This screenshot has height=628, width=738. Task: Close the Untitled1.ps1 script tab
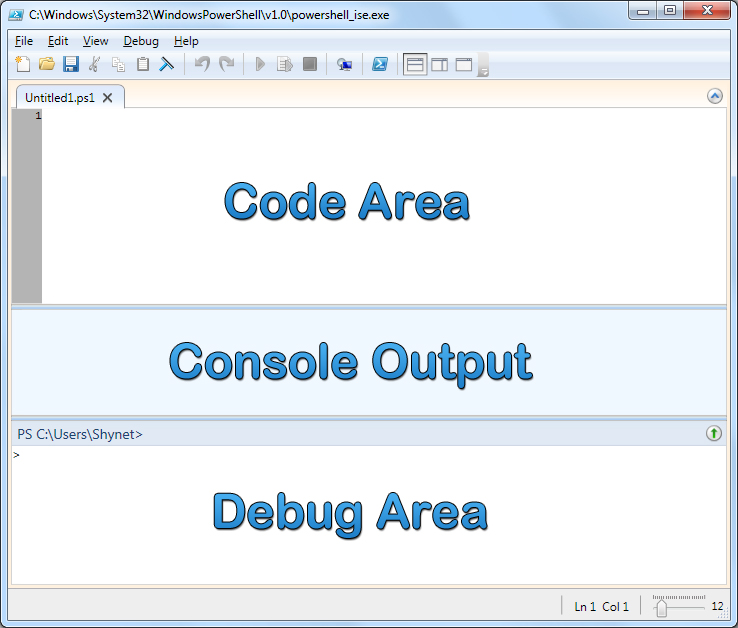[108, 97]
